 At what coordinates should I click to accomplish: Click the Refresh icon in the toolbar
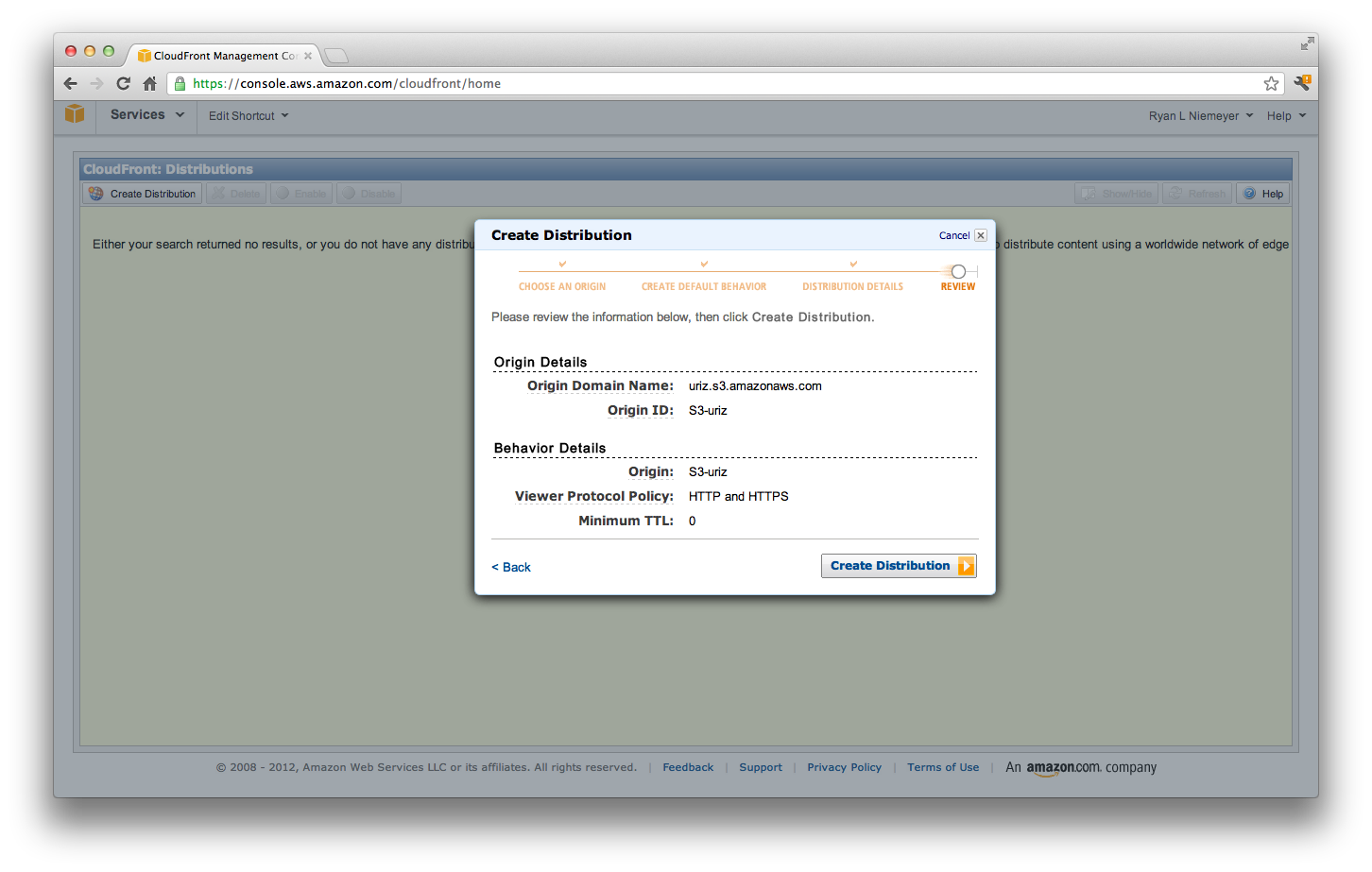click(x=1175, y=193)
